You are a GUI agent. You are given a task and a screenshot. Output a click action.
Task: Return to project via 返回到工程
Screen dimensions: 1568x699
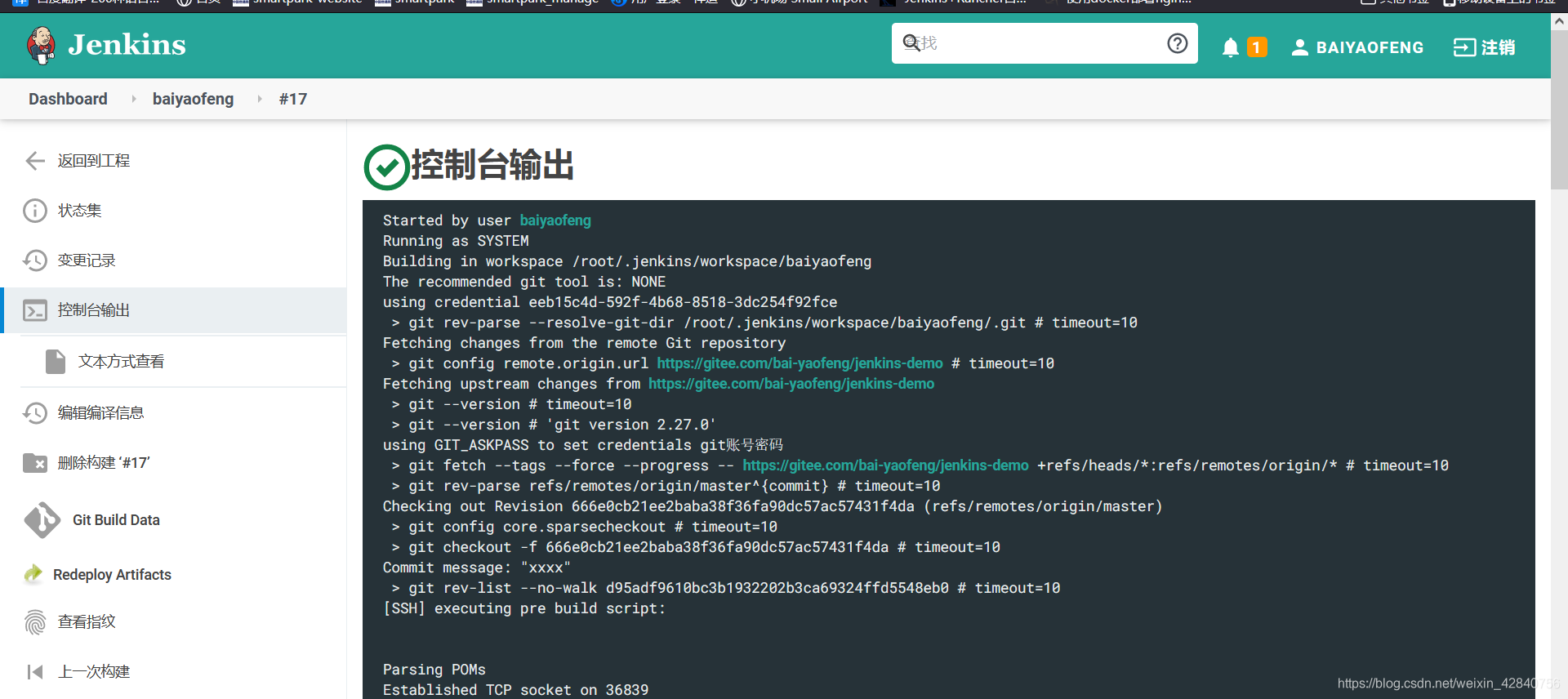click(x=93, y=161)
